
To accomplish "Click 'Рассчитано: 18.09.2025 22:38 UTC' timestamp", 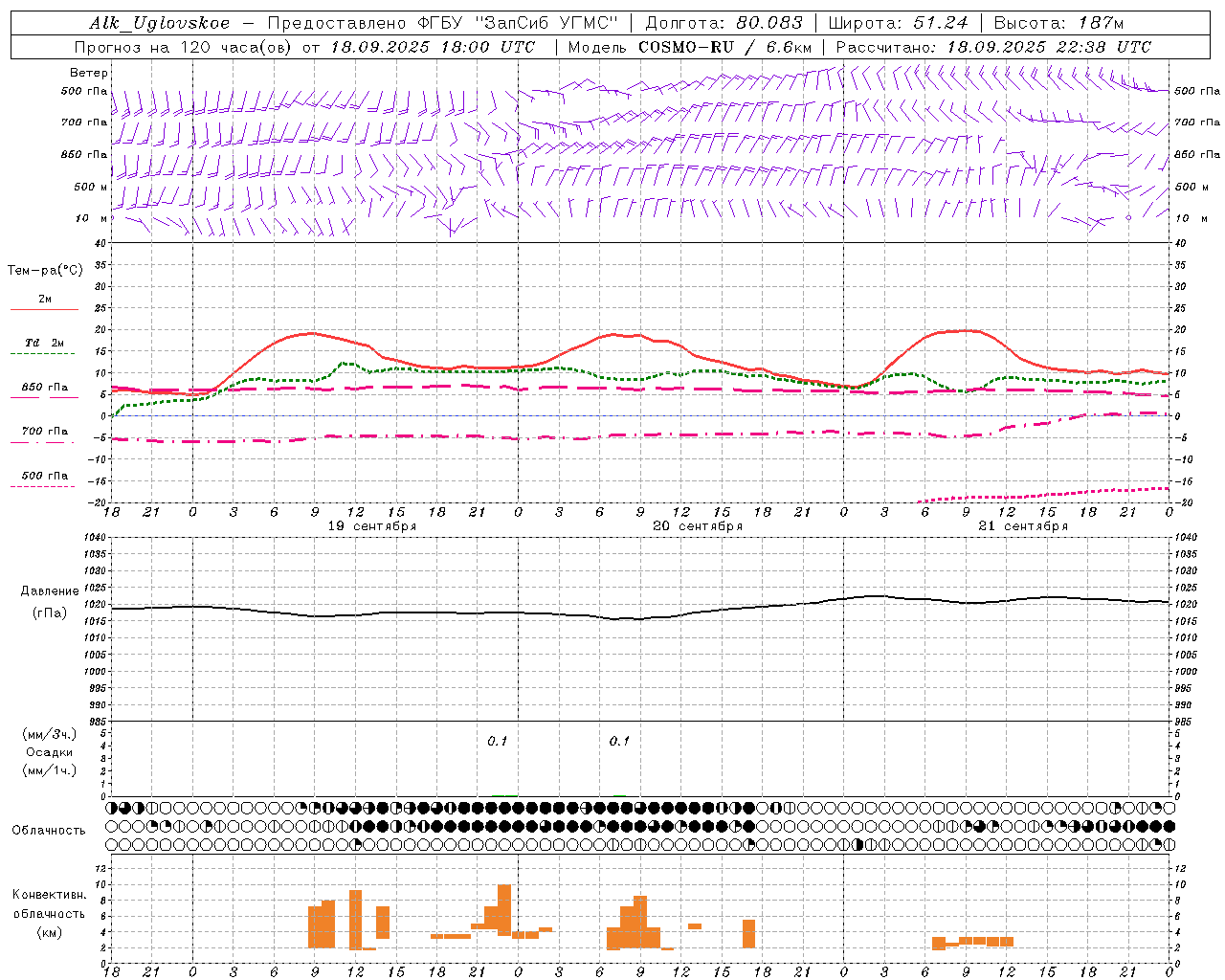I will click(x=993, y=47).
